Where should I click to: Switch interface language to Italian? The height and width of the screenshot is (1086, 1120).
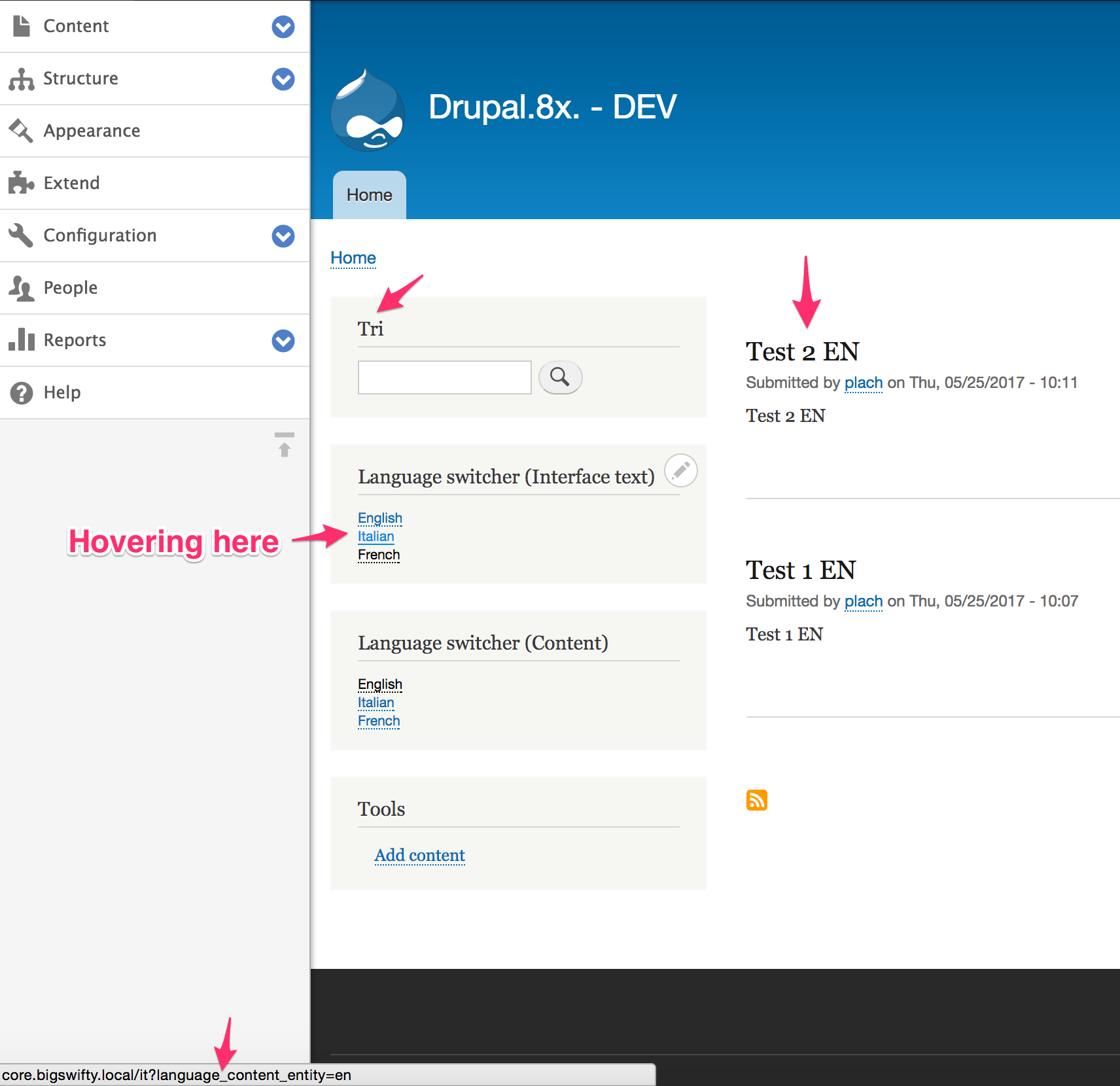(376, 536)
